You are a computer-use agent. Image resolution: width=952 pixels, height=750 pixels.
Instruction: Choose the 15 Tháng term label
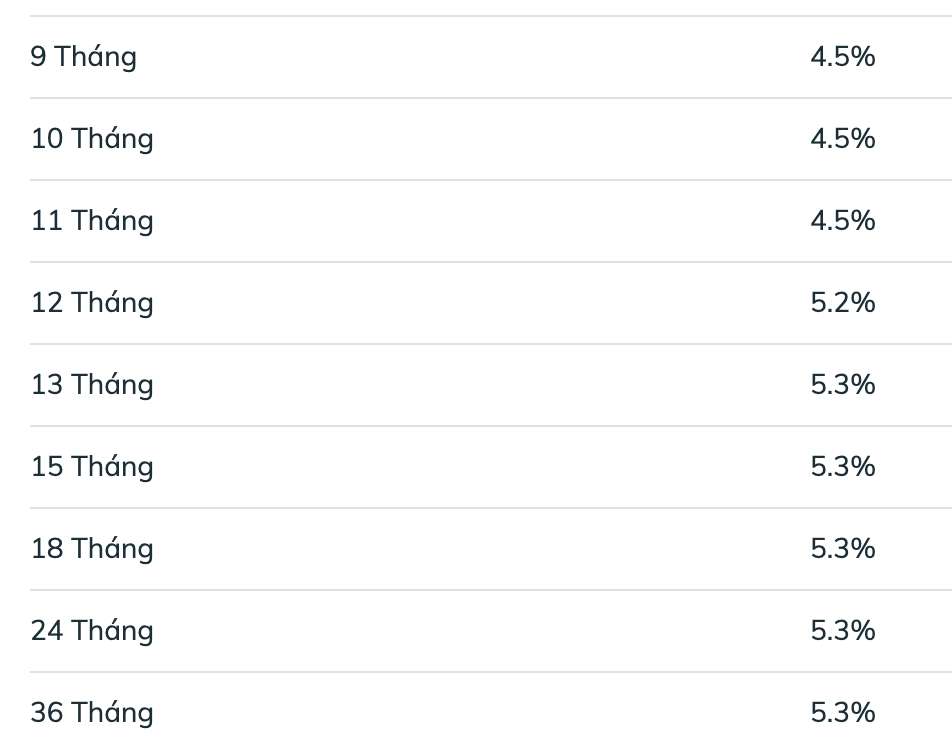[x=92, y=467]
